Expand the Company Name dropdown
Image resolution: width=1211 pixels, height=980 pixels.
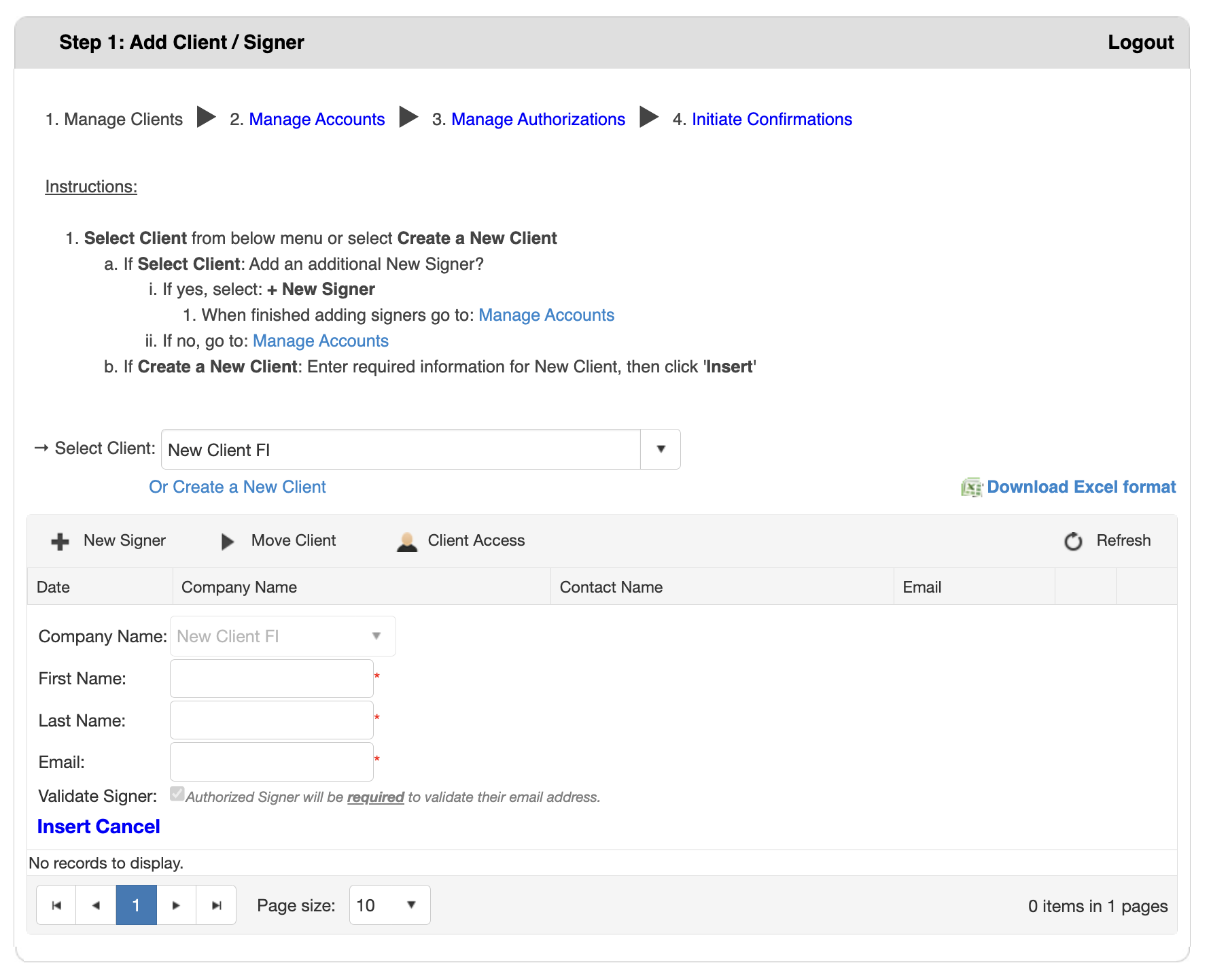(377, 636)
